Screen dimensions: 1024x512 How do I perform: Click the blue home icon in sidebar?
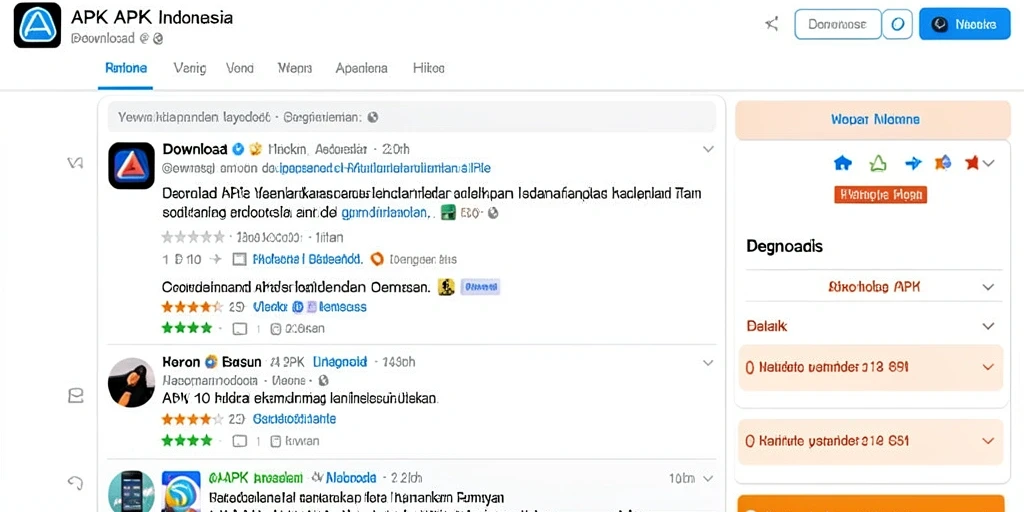coord(843,163)
